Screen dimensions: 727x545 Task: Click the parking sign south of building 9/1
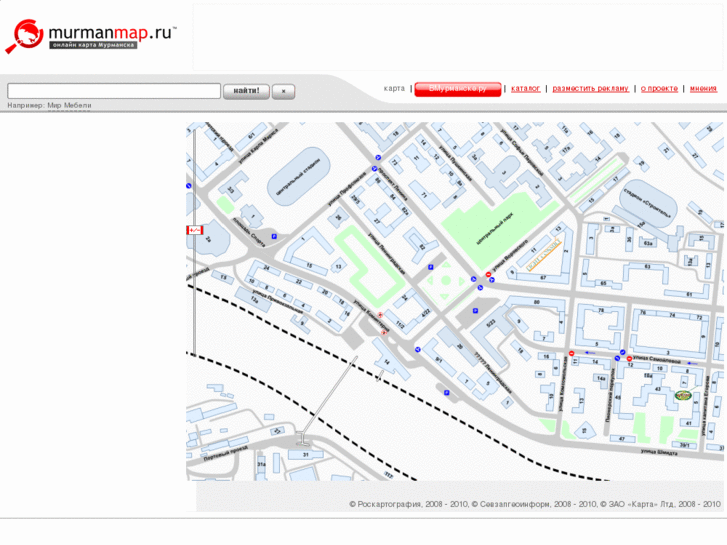pyautogui.click(x=446, y=393)
